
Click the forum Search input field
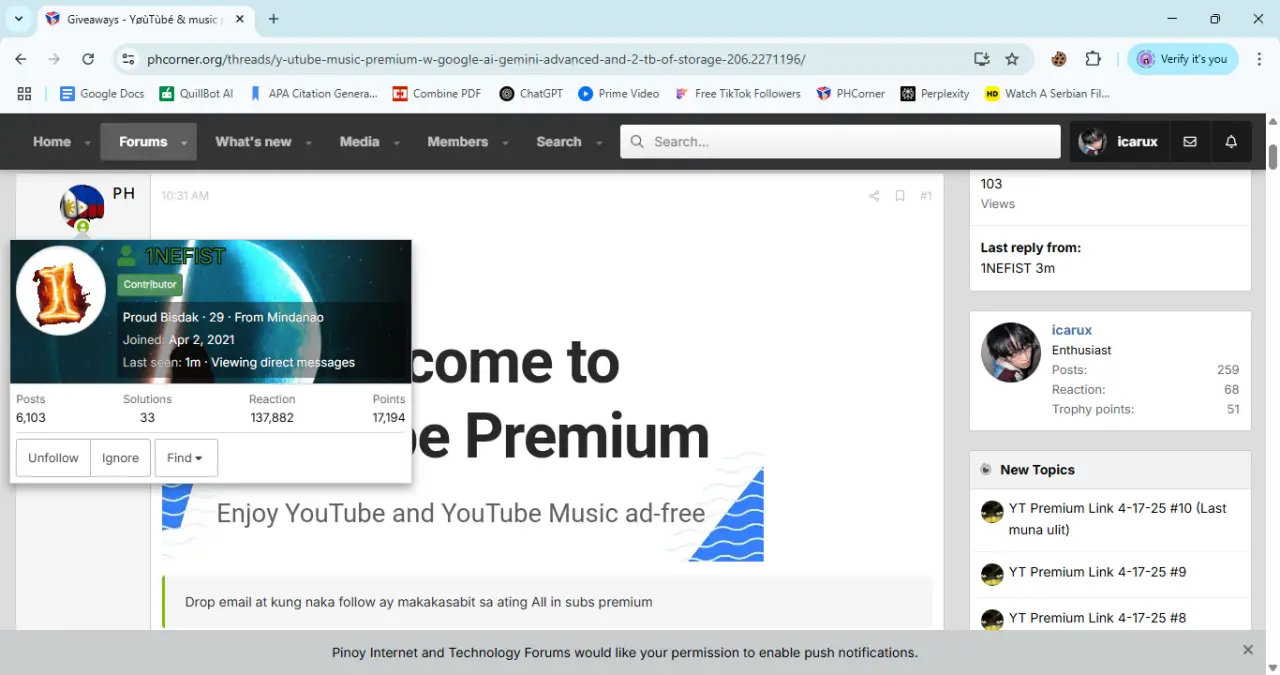pos(840,142)
